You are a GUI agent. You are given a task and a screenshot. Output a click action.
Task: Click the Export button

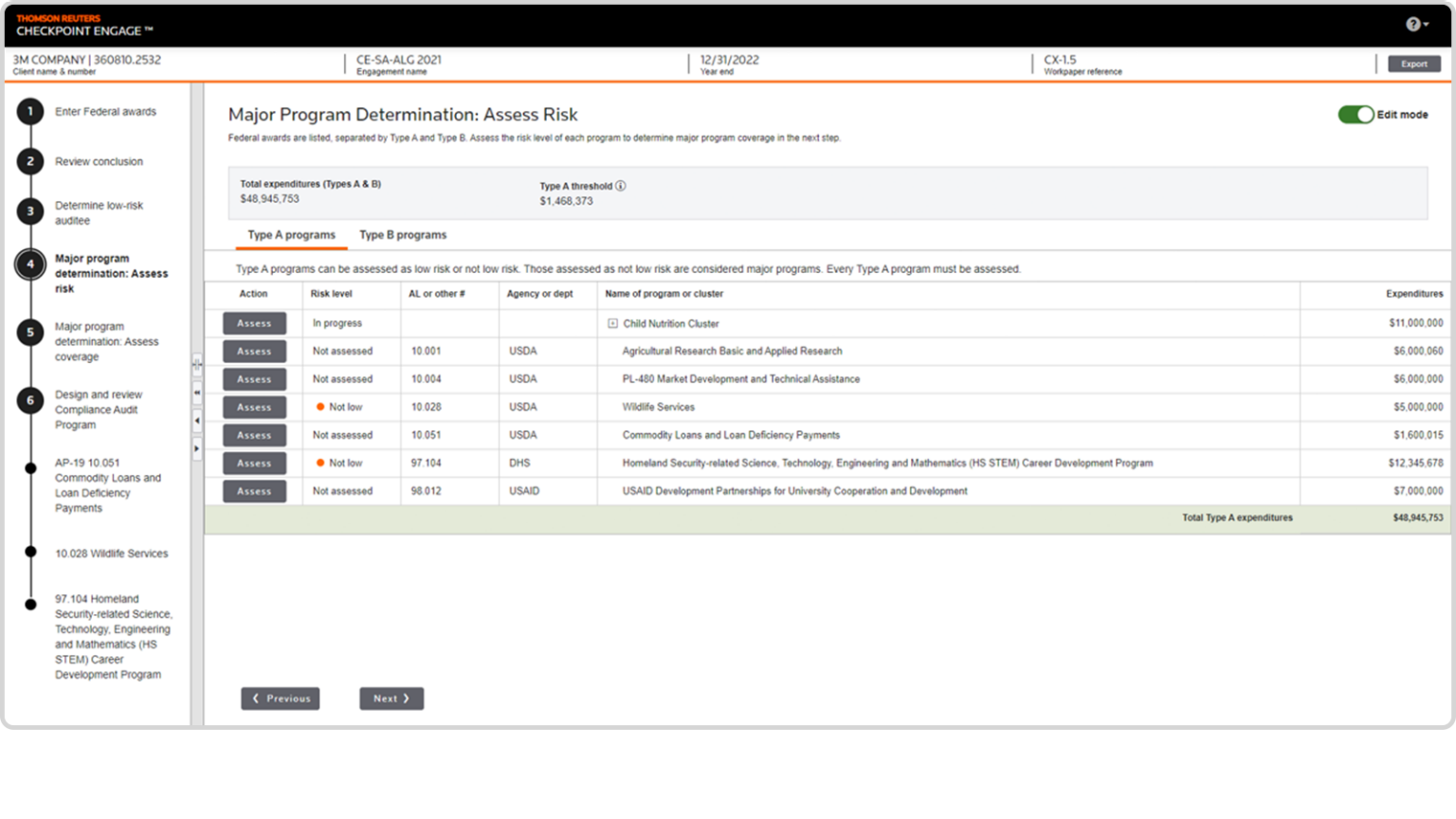tap(1413, 64)
